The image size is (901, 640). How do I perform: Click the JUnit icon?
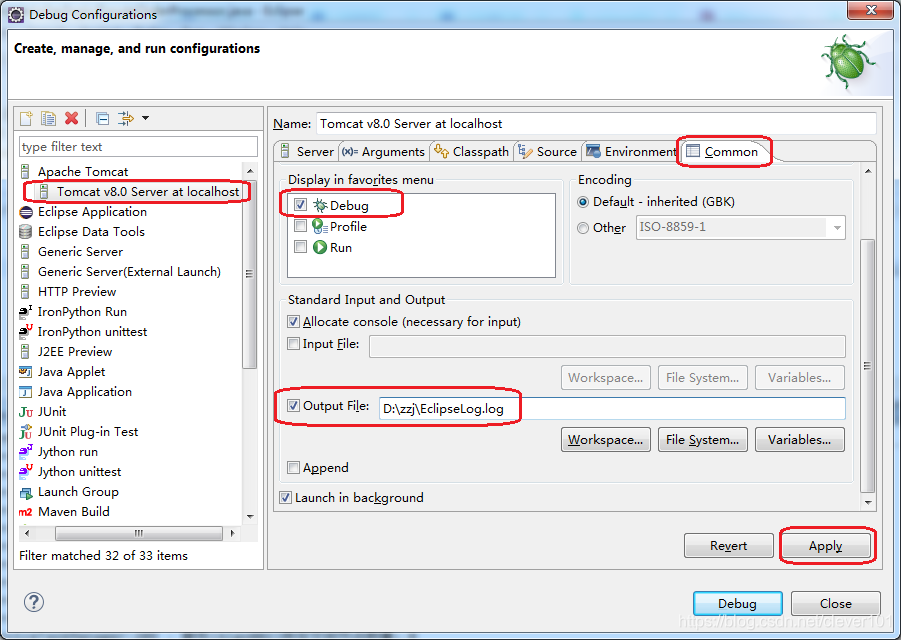[x=26, y=412]
